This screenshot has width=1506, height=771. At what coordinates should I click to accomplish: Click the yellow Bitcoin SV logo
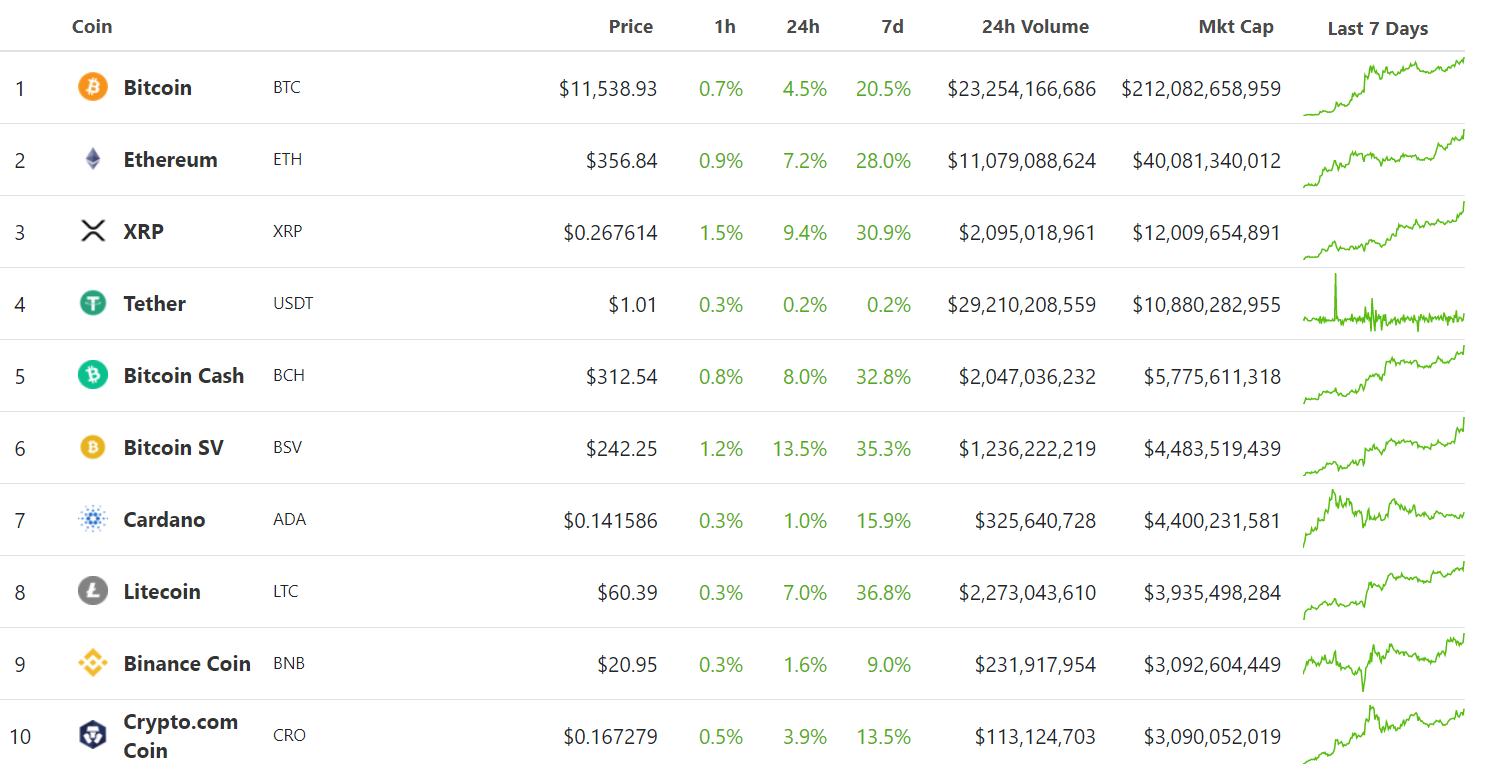tap(93, 447)
